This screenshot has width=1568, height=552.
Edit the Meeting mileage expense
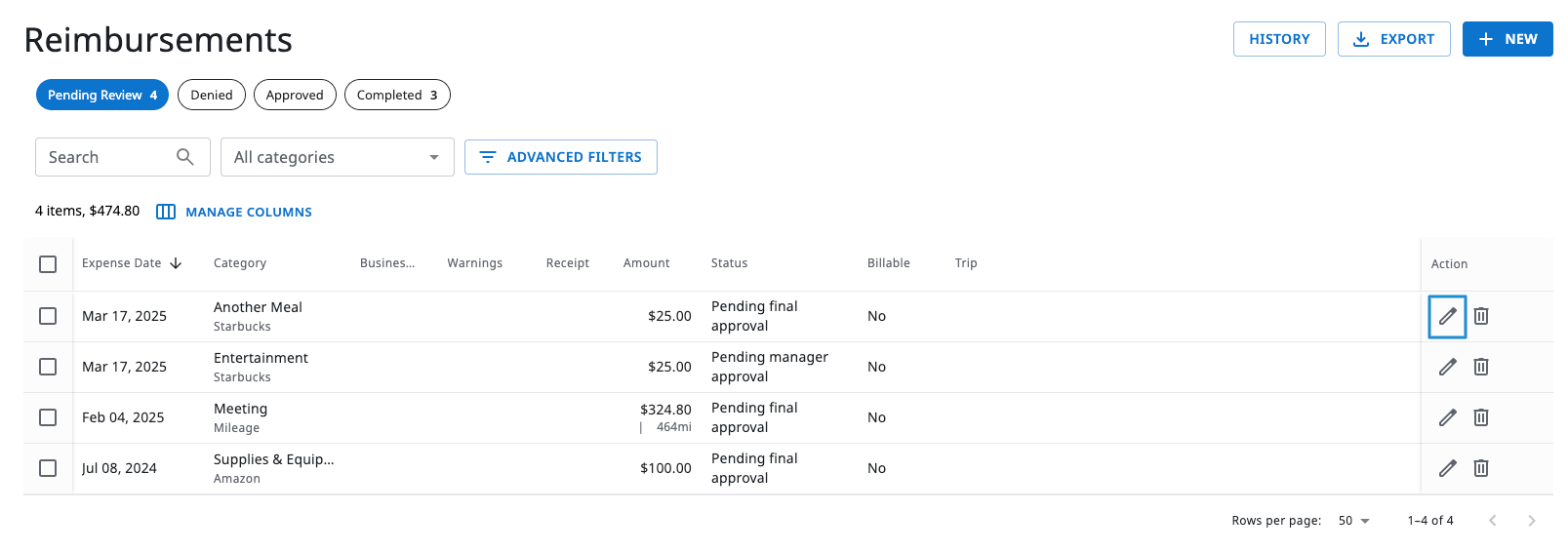point(1447,417)
